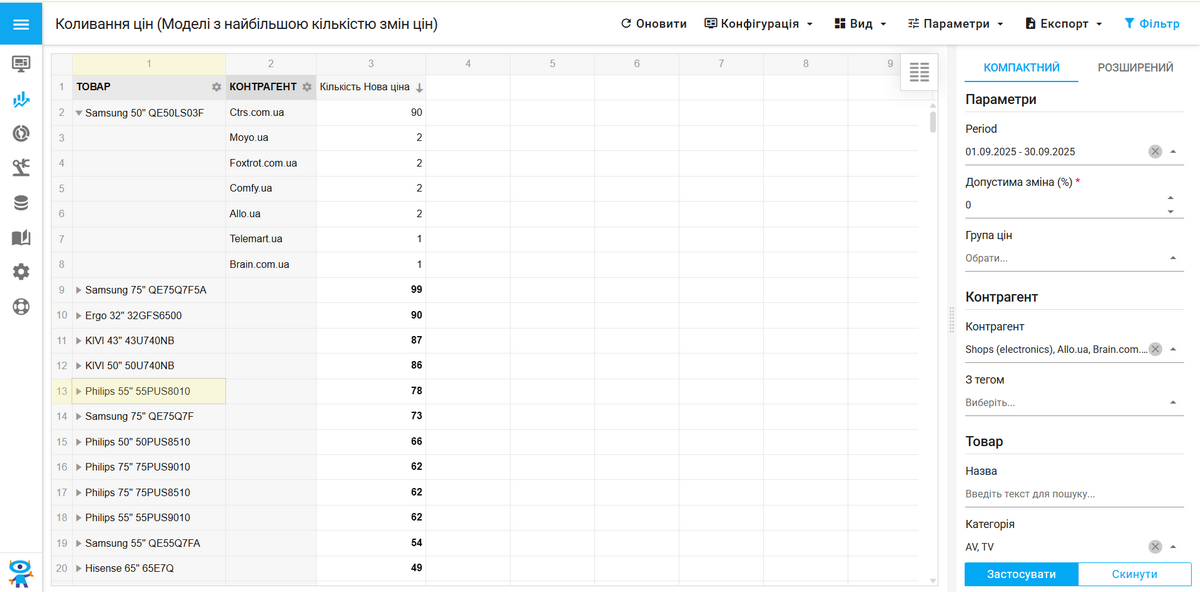The height and width of the screenshot is (592, 1200).
Task: Click the Застосувати button
Action: tap(1022, 574)
